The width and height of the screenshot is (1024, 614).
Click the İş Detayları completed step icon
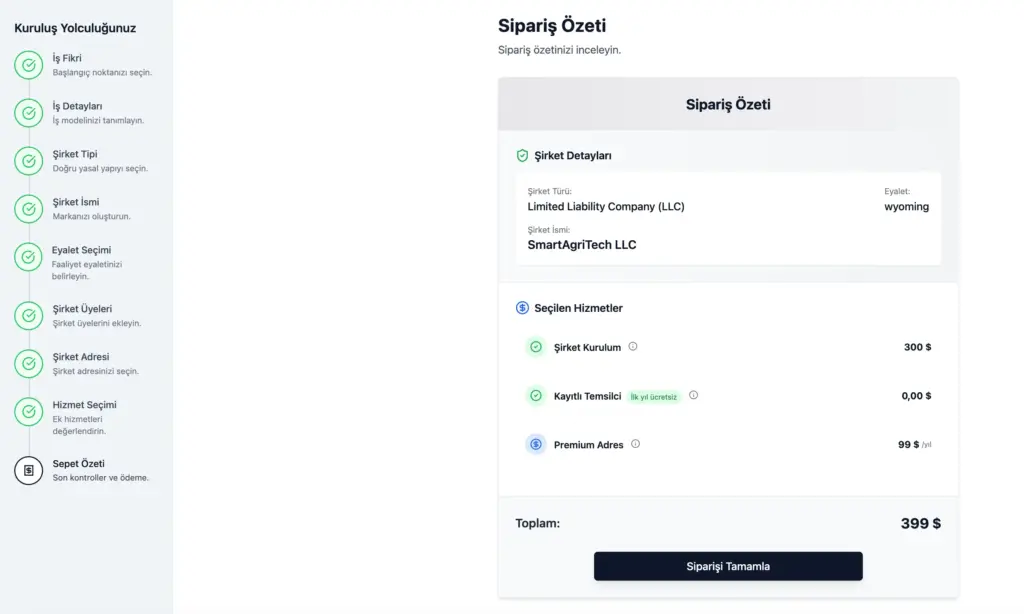[x=29, y=113]
